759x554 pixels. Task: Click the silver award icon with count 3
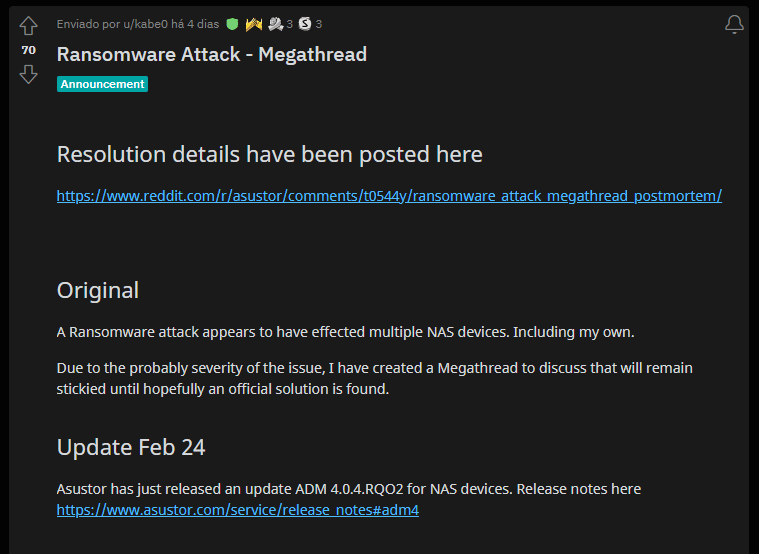tap(275, 24)
